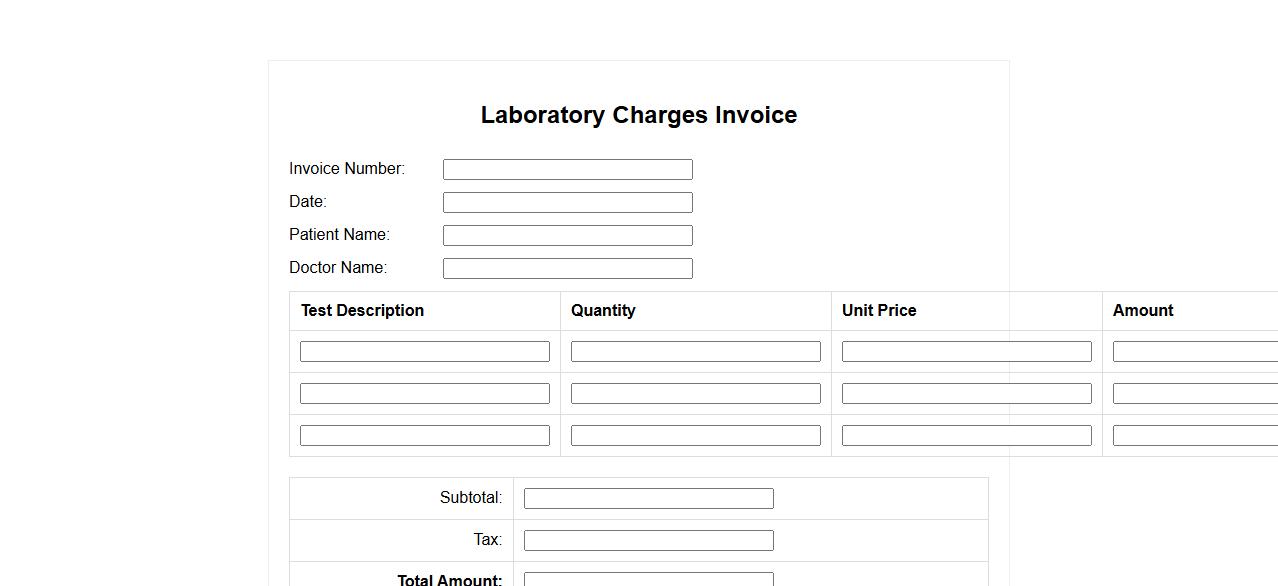Viewport: 1278px width, 586px height.
Task: Select the Tax input field
Action: pos(648,540)
